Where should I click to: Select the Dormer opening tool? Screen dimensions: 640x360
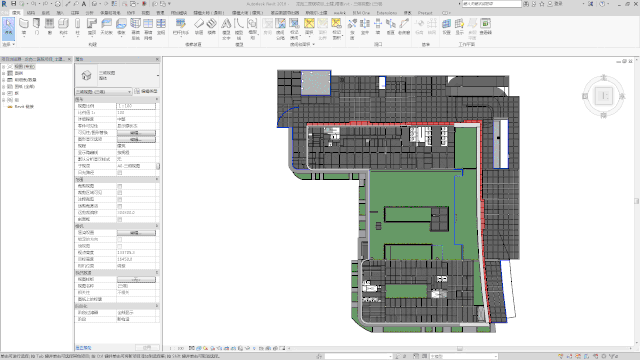click(x=404, y=27)
